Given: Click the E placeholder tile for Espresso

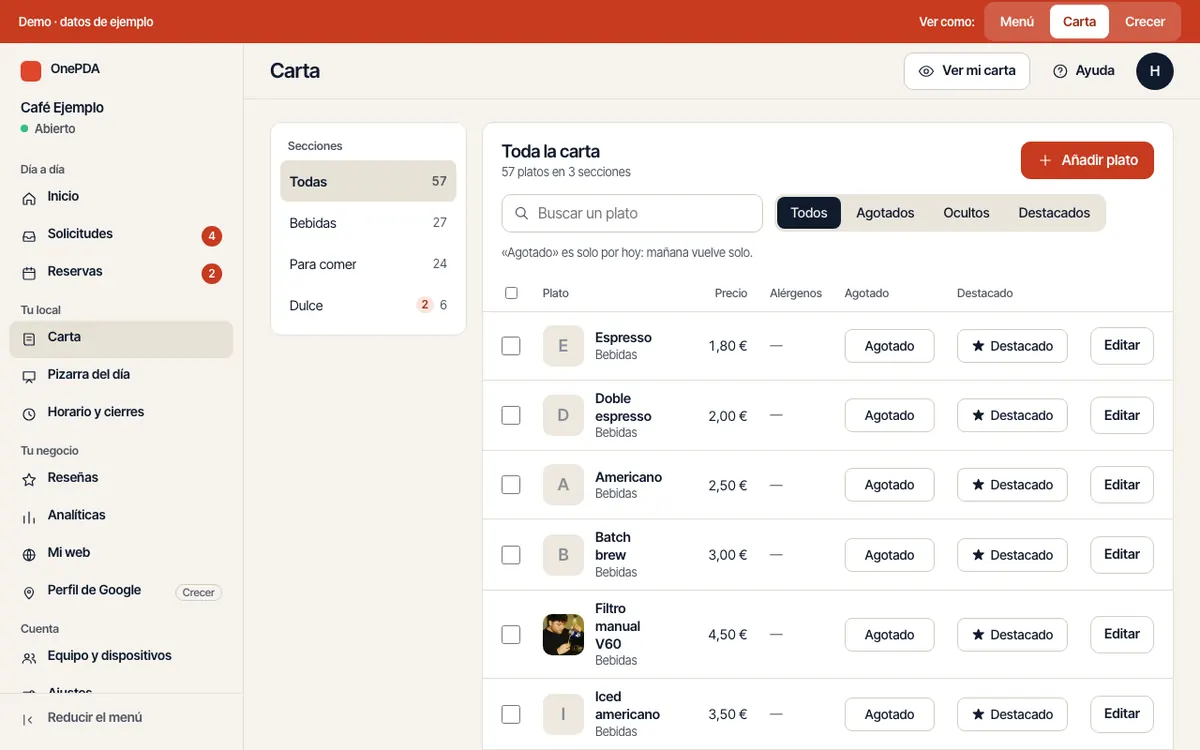Looking at the screenshot, I should [x=563, y=346].
